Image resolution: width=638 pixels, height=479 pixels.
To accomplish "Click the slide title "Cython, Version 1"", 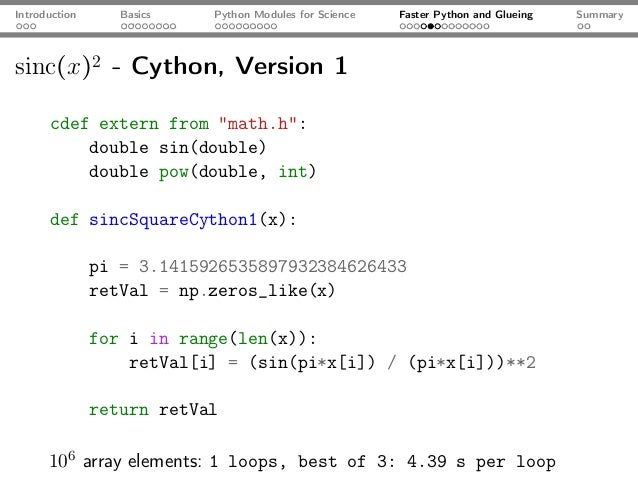I will point(239,66).
